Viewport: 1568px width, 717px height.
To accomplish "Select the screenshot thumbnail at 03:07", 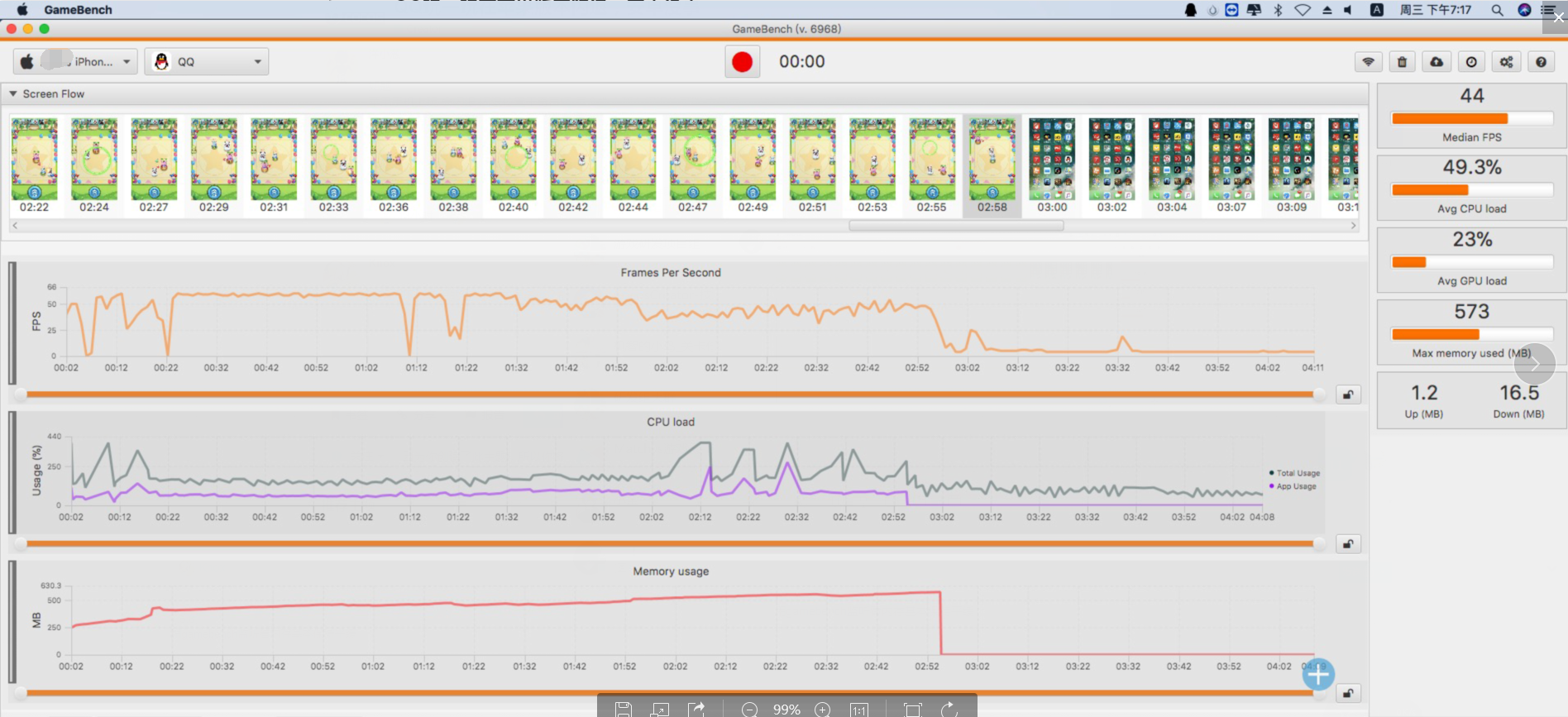I will coord(1231,165).
